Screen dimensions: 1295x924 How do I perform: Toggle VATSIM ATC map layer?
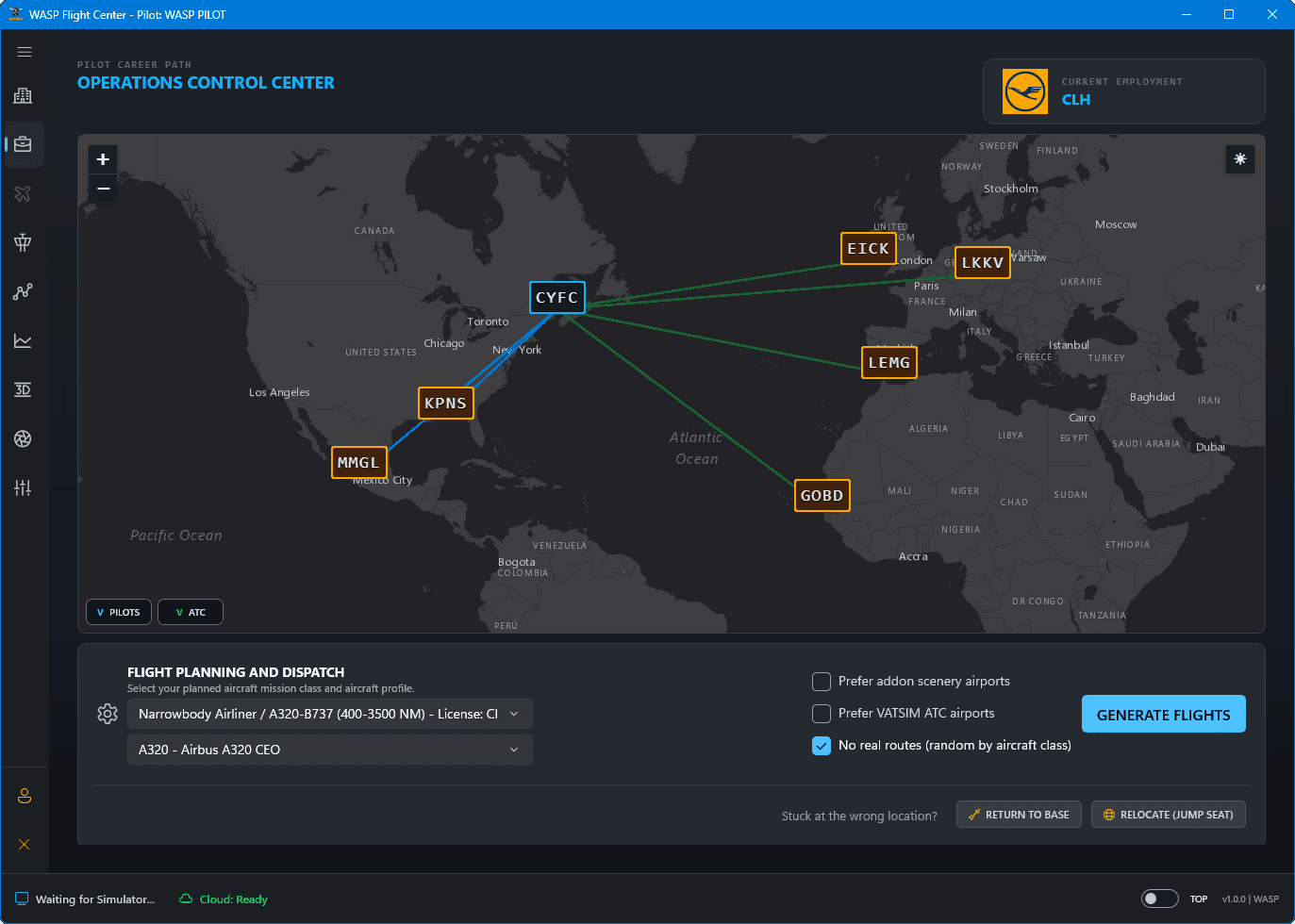click(191, 612)
